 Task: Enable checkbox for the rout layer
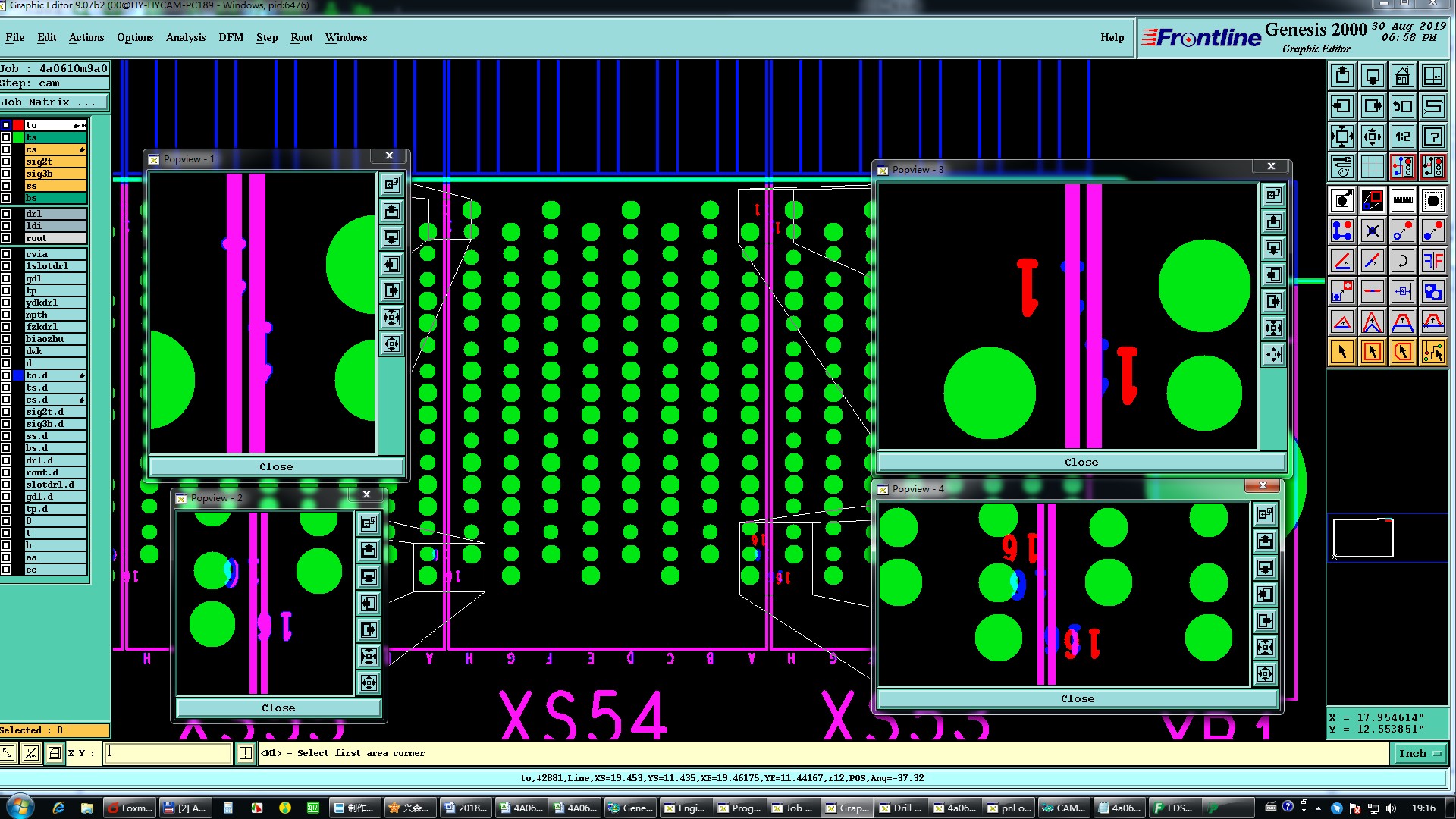point(6,238)
